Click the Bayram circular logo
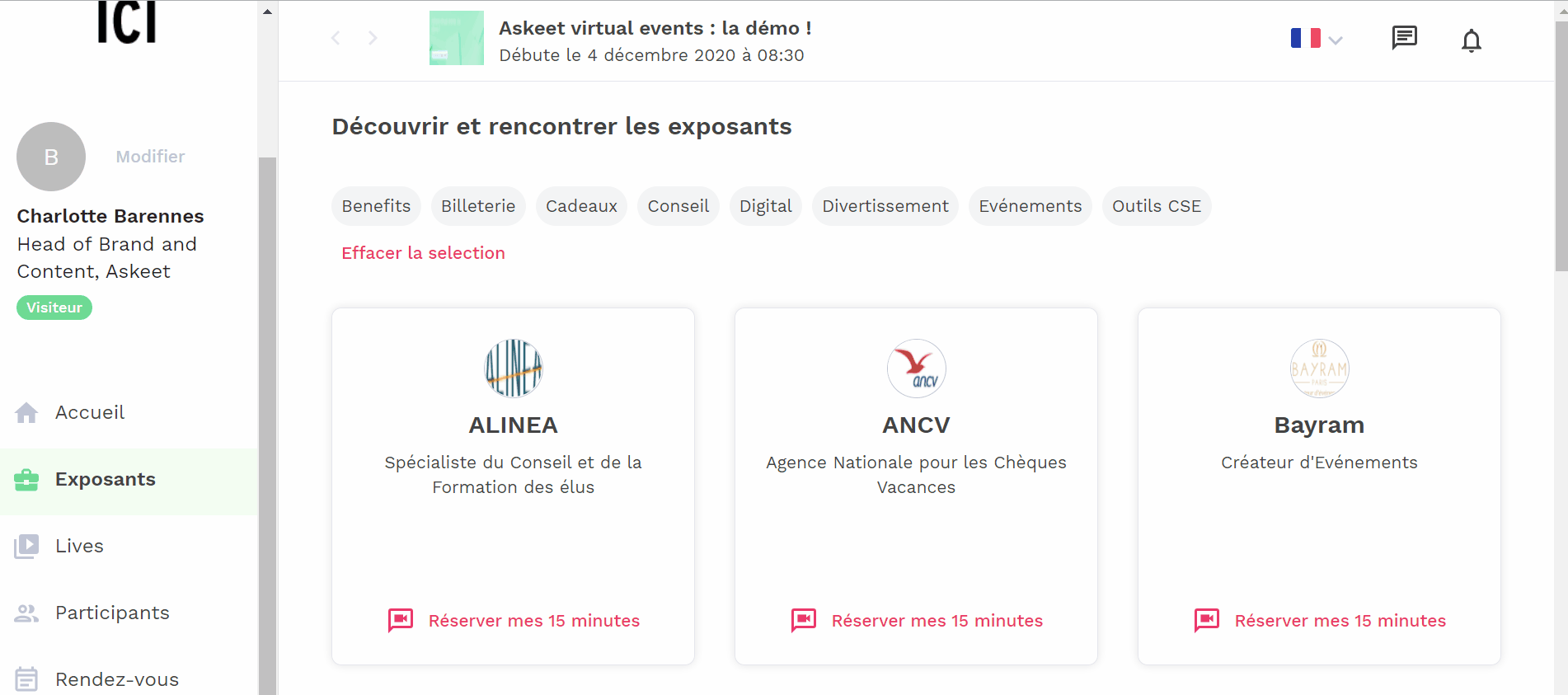 tap(1320, 369)
